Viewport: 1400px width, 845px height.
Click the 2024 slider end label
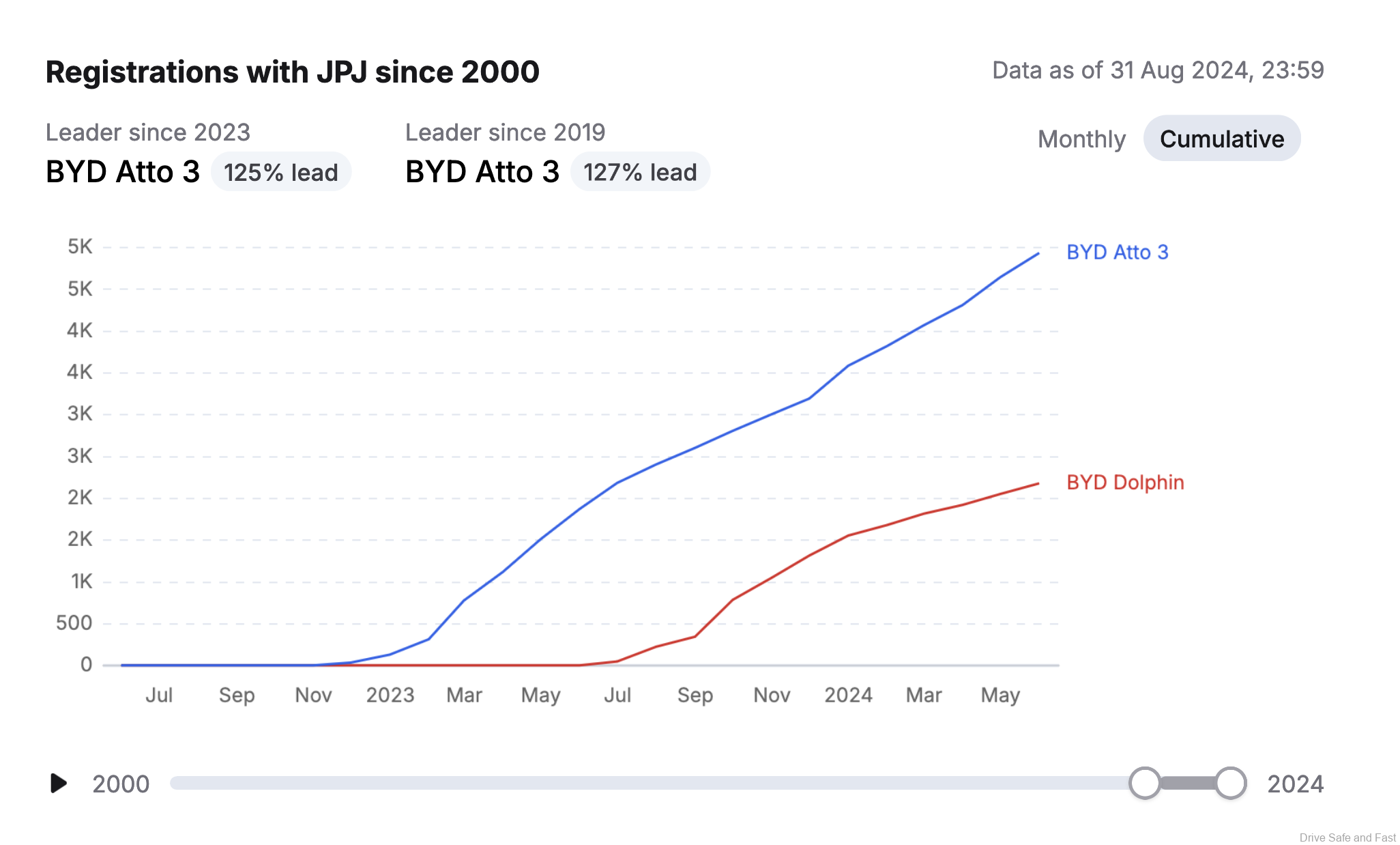[1295, 784]
